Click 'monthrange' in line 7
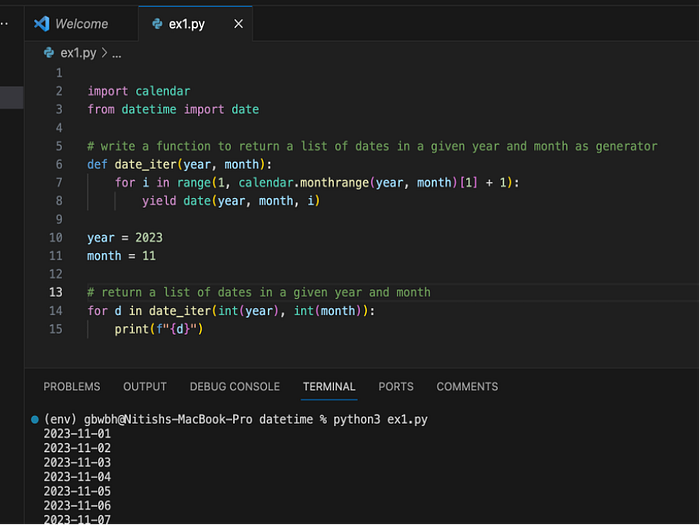Viewport: 700px width, 525px height. (334, 183)
